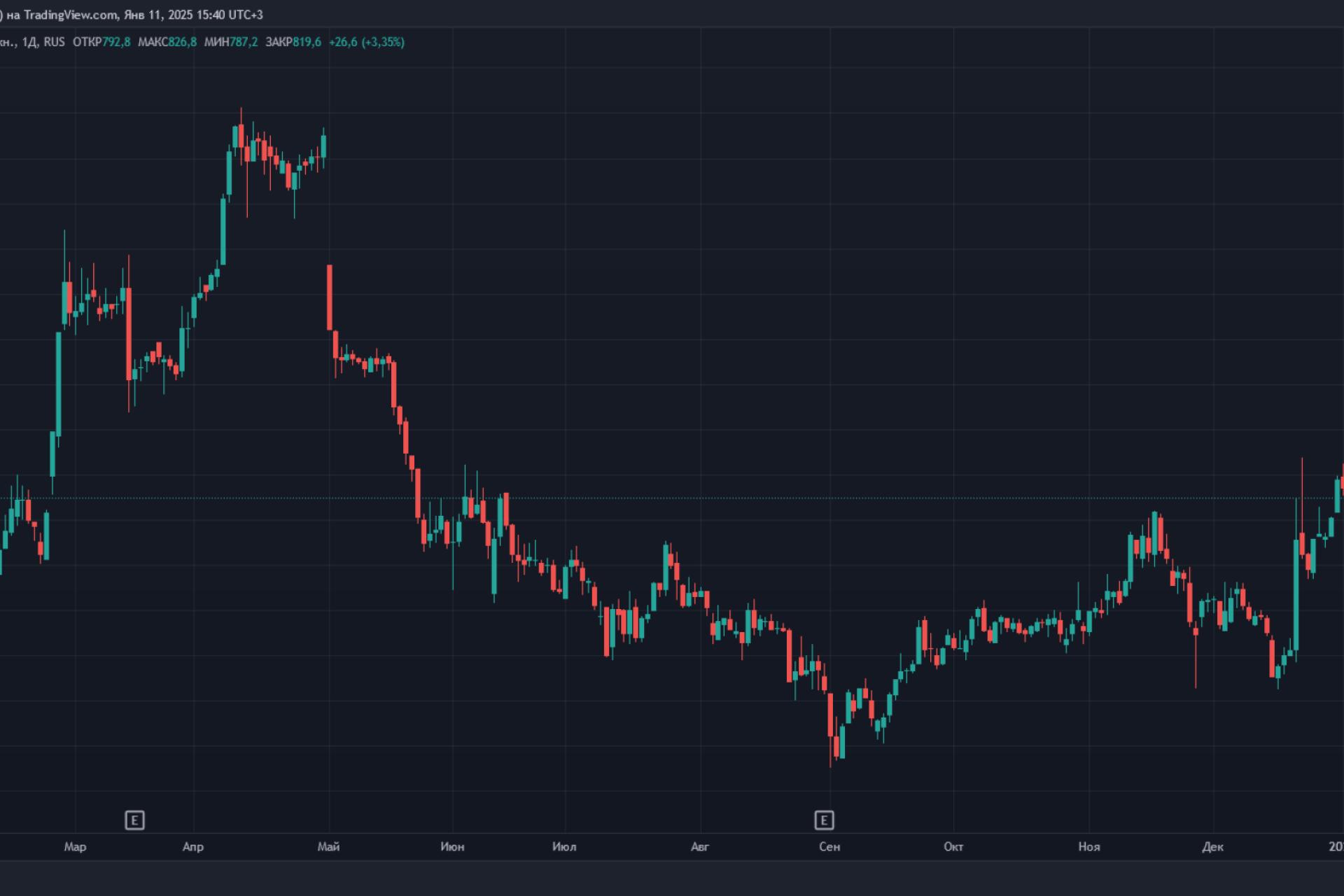This screenshot has width=1344, height=896.
Task: Open the earnings marker E near March
Action: tap(134, 820)
